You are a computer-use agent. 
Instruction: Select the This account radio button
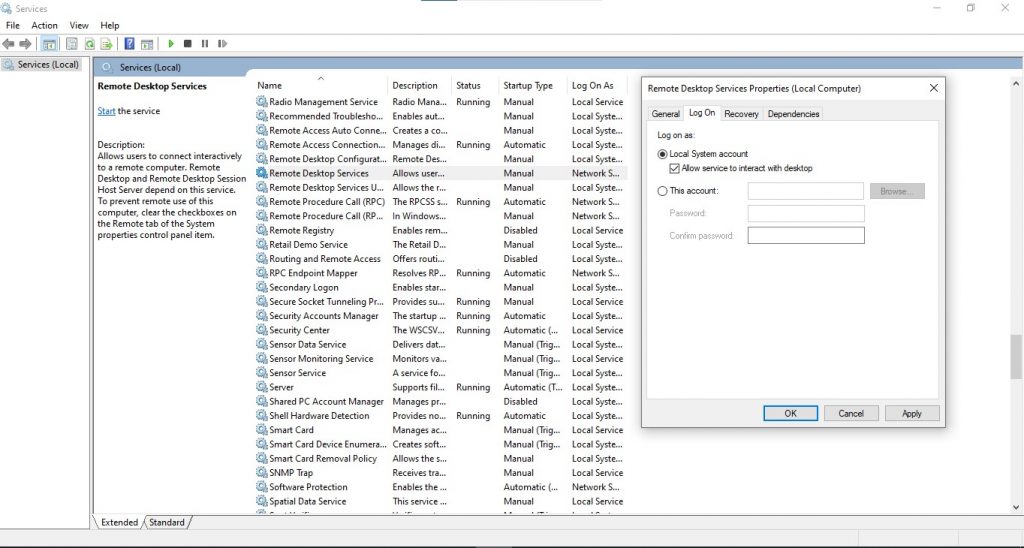[662, 191]
